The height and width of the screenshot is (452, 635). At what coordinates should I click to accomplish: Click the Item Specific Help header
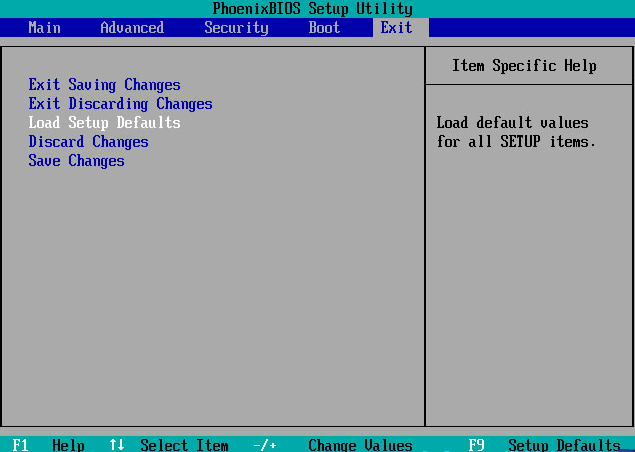click(524, 66)
